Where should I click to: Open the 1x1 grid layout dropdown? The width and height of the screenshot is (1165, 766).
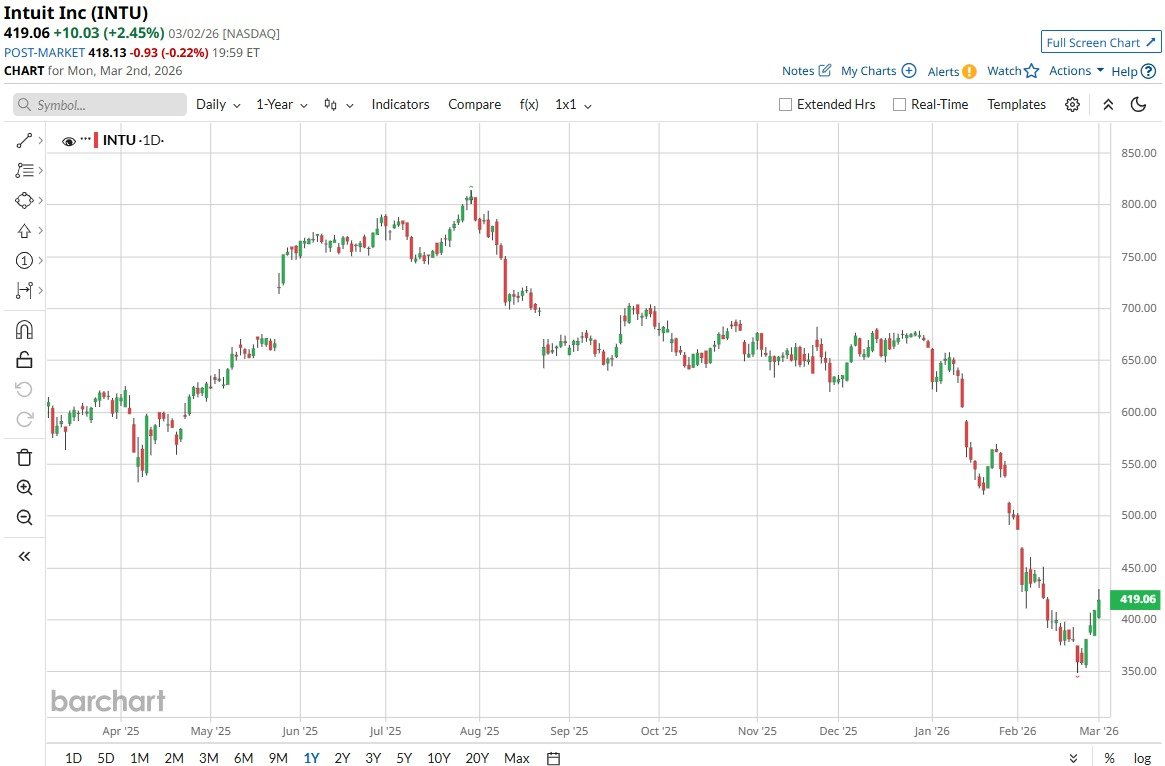[573, 105]
